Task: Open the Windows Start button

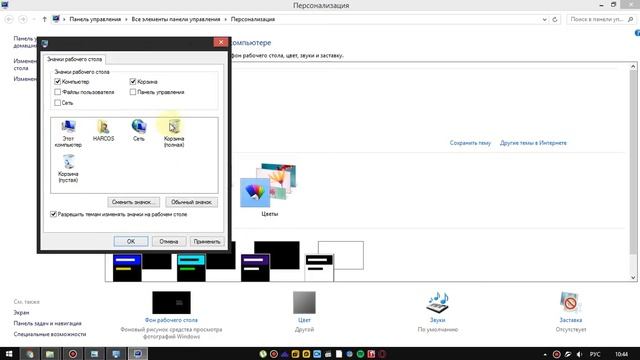Action: click(x=9, y=354)
